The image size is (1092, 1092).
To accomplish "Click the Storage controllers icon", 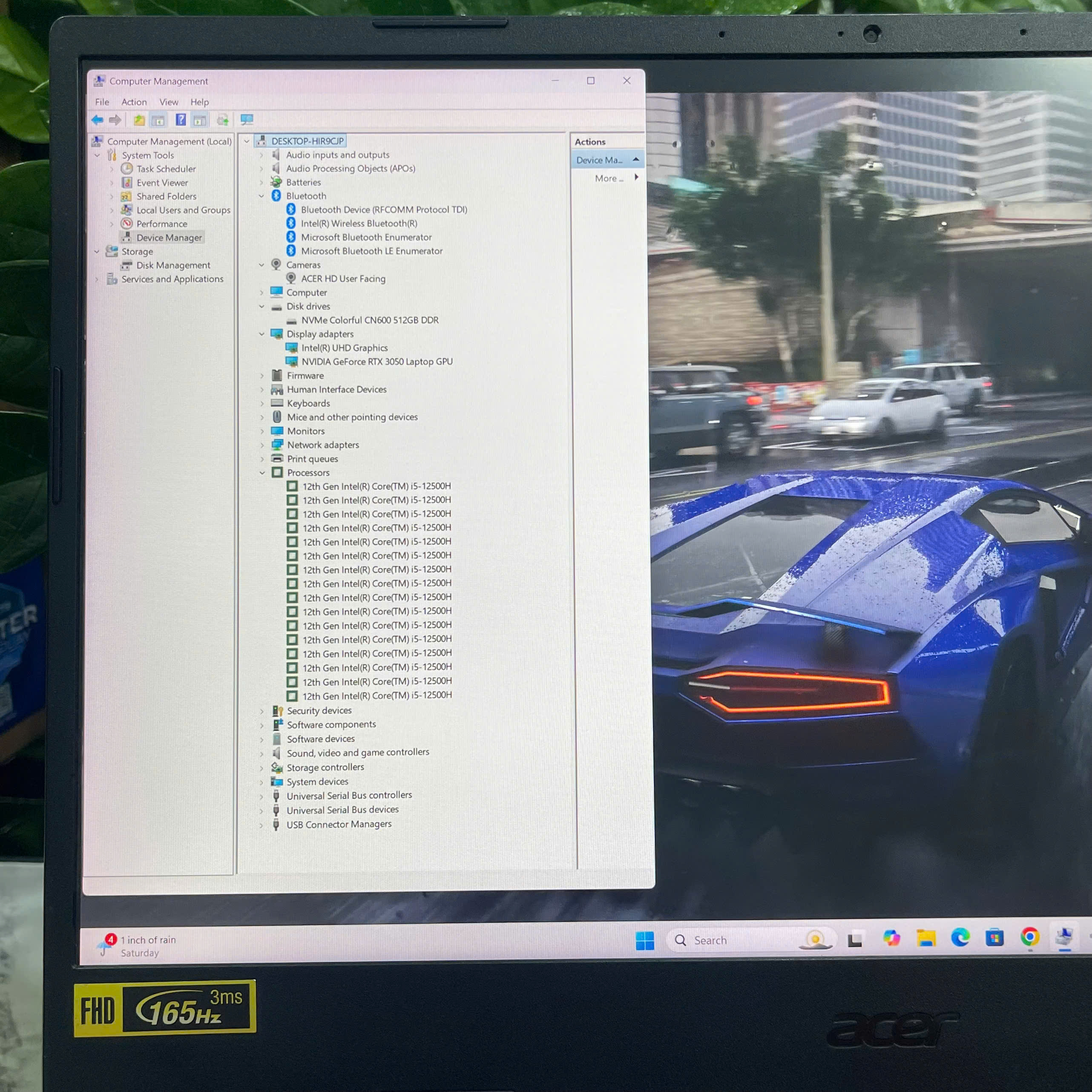I will 277,767.
